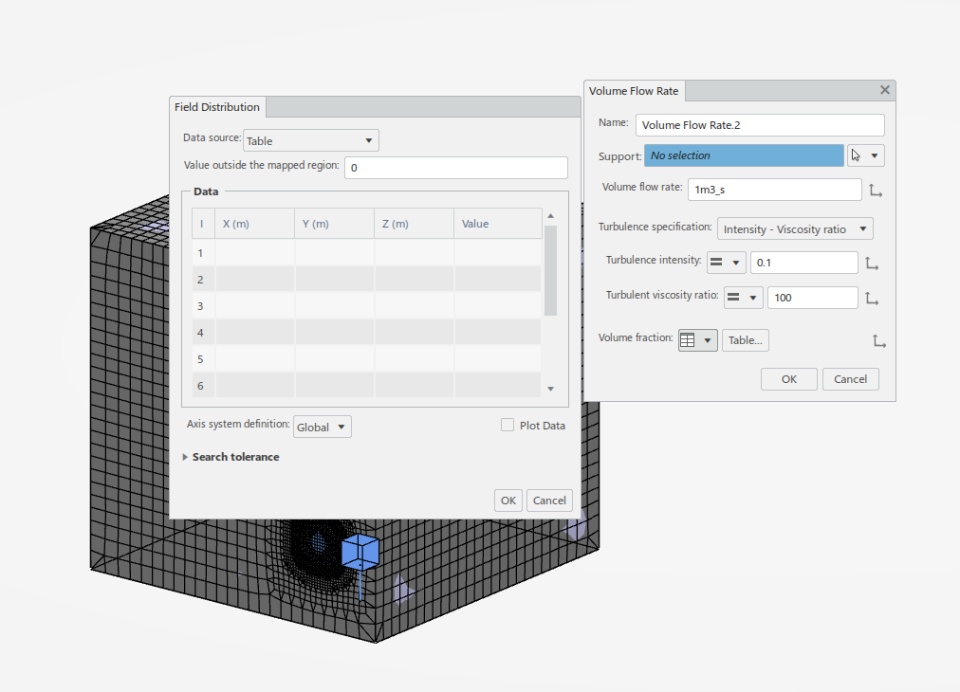This screenshot has width=960, height=692.
Task: Select row 6 in the data table
Action: [367, 385]
